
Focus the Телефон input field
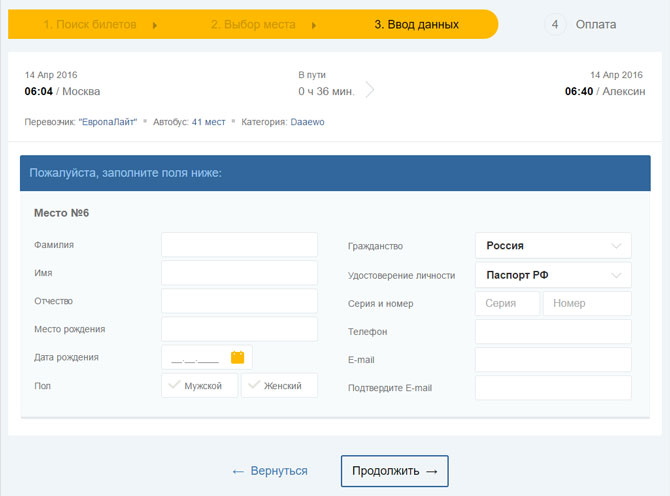[x=552, y=331]
